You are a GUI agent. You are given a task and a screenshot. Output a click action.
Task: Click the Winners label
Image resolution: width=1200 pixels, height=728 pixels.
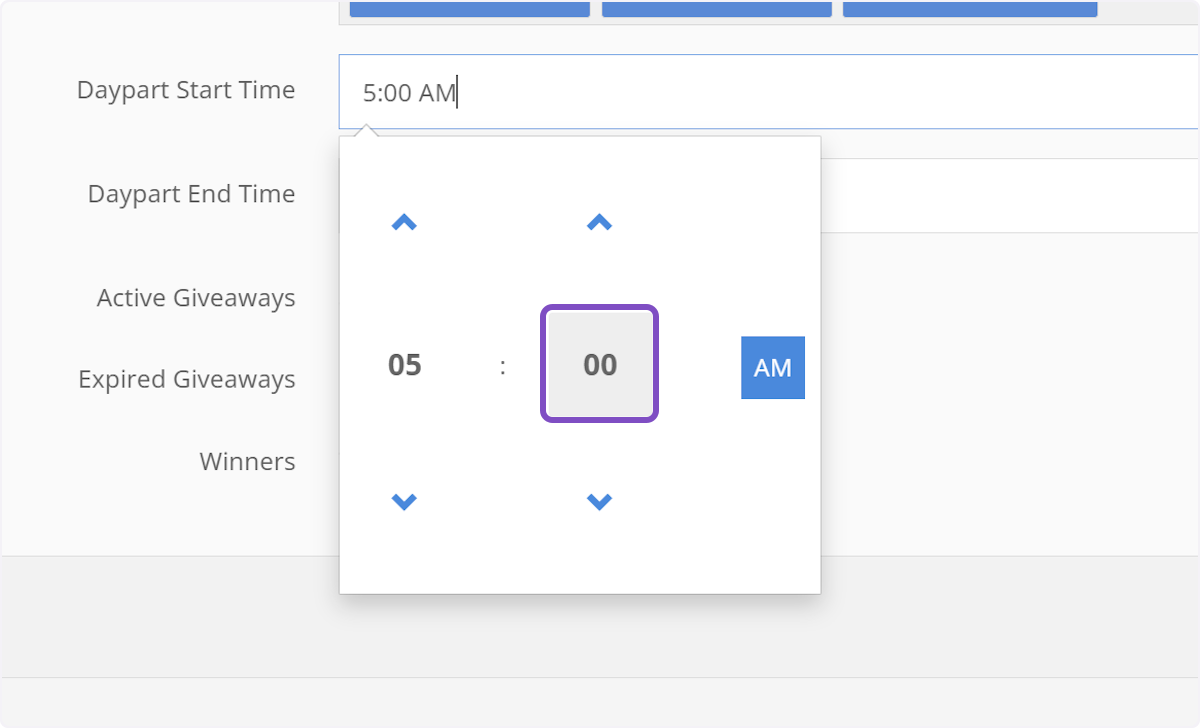coord(247,462)
